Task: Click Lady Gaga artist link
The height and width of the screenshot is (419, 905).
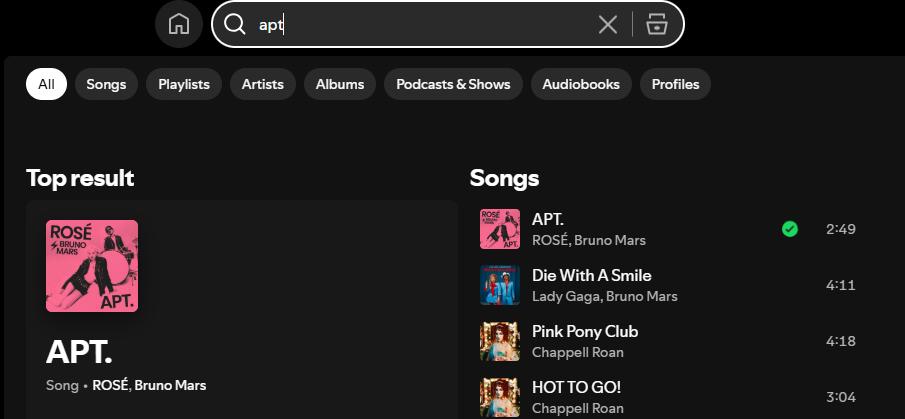Action: point(565,296)
